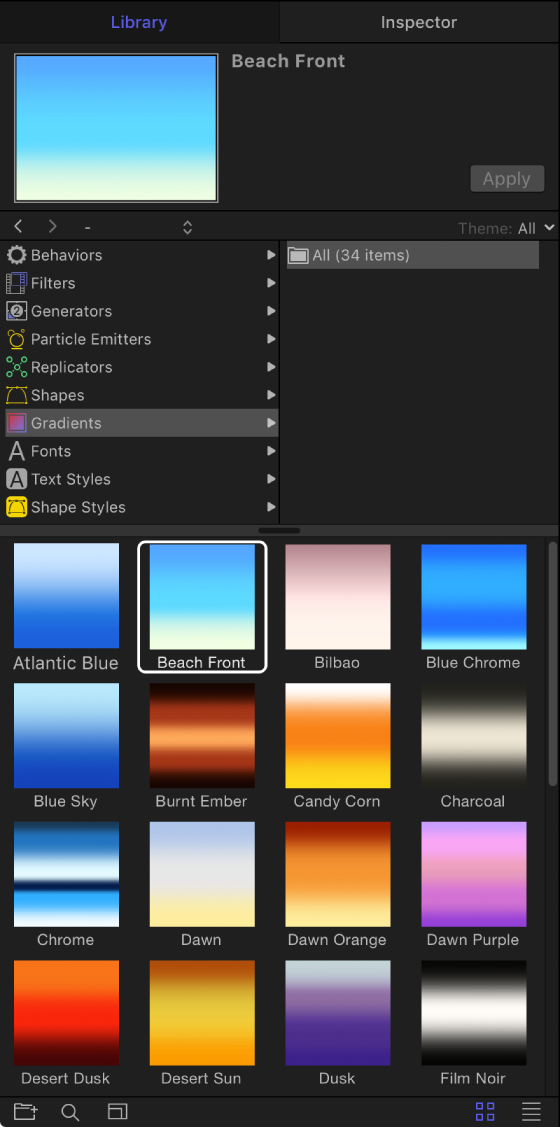
Task: Click the Shapes category icon
Action: (x=17, y=395)
